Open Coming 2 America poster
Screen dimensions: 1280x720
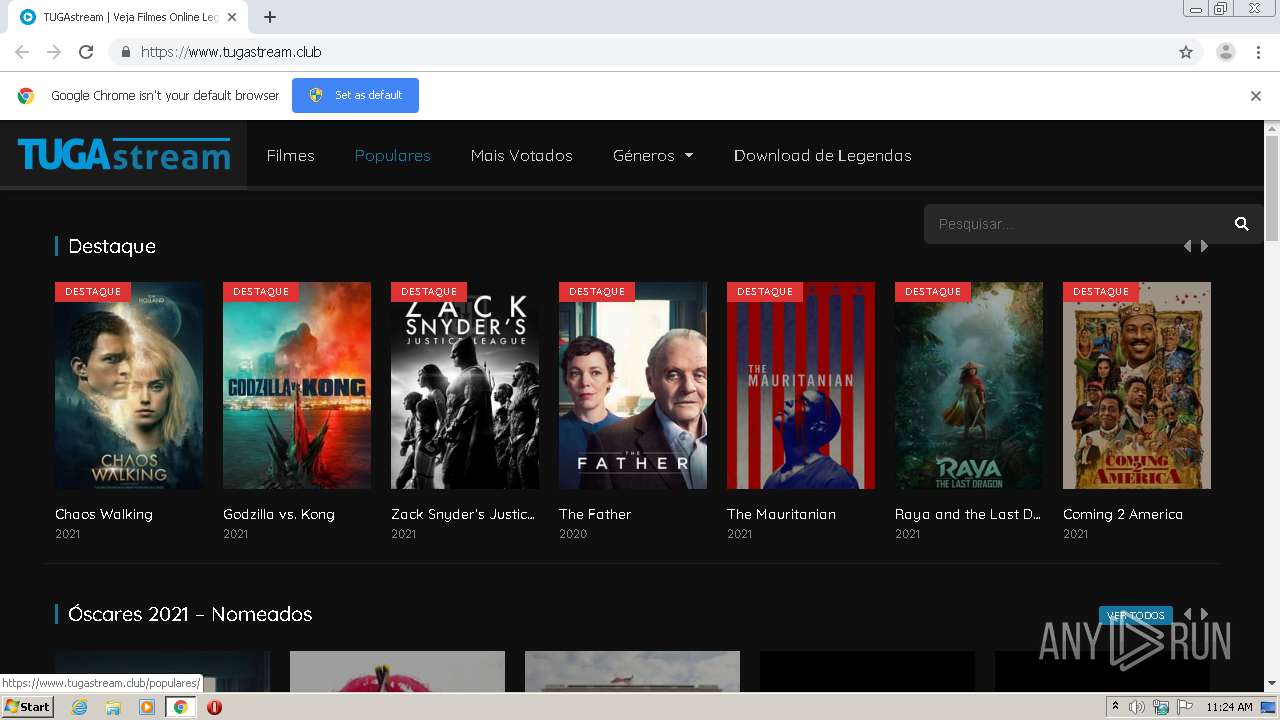[1137, 385]
